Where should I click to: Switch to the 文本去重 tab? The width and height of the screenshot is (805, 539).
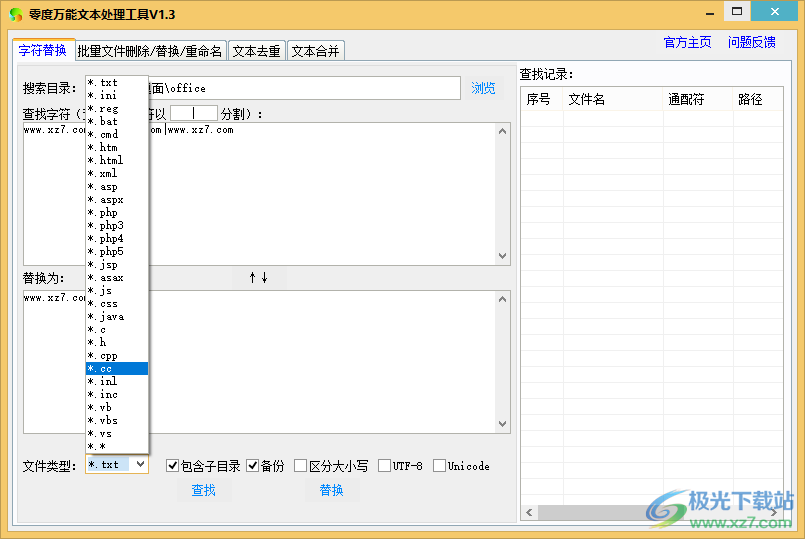click(x=256, y=51)
